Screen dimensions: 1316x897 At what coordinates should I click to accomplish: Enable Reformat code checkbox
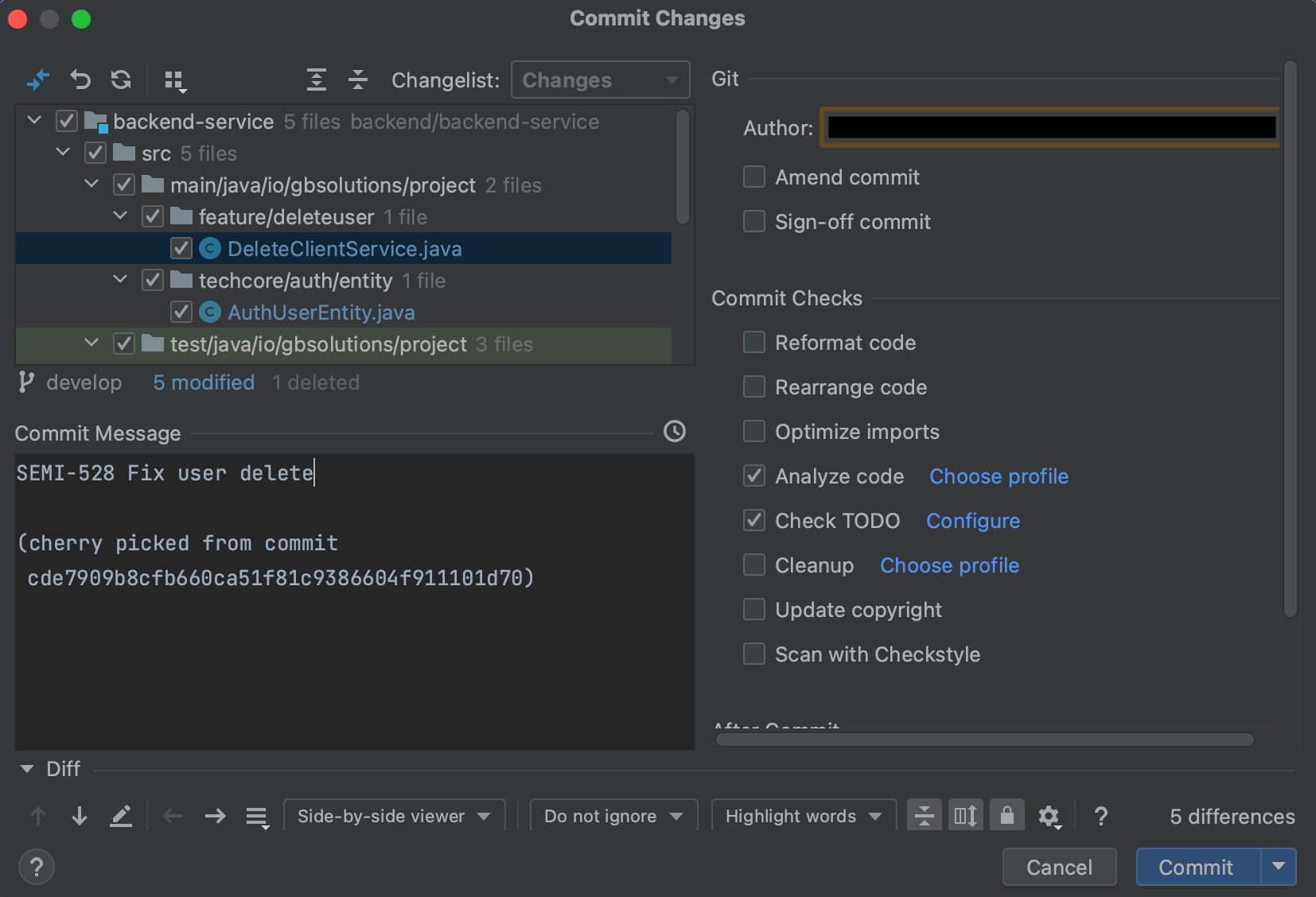pyautogui.click(x=753, y=342)
